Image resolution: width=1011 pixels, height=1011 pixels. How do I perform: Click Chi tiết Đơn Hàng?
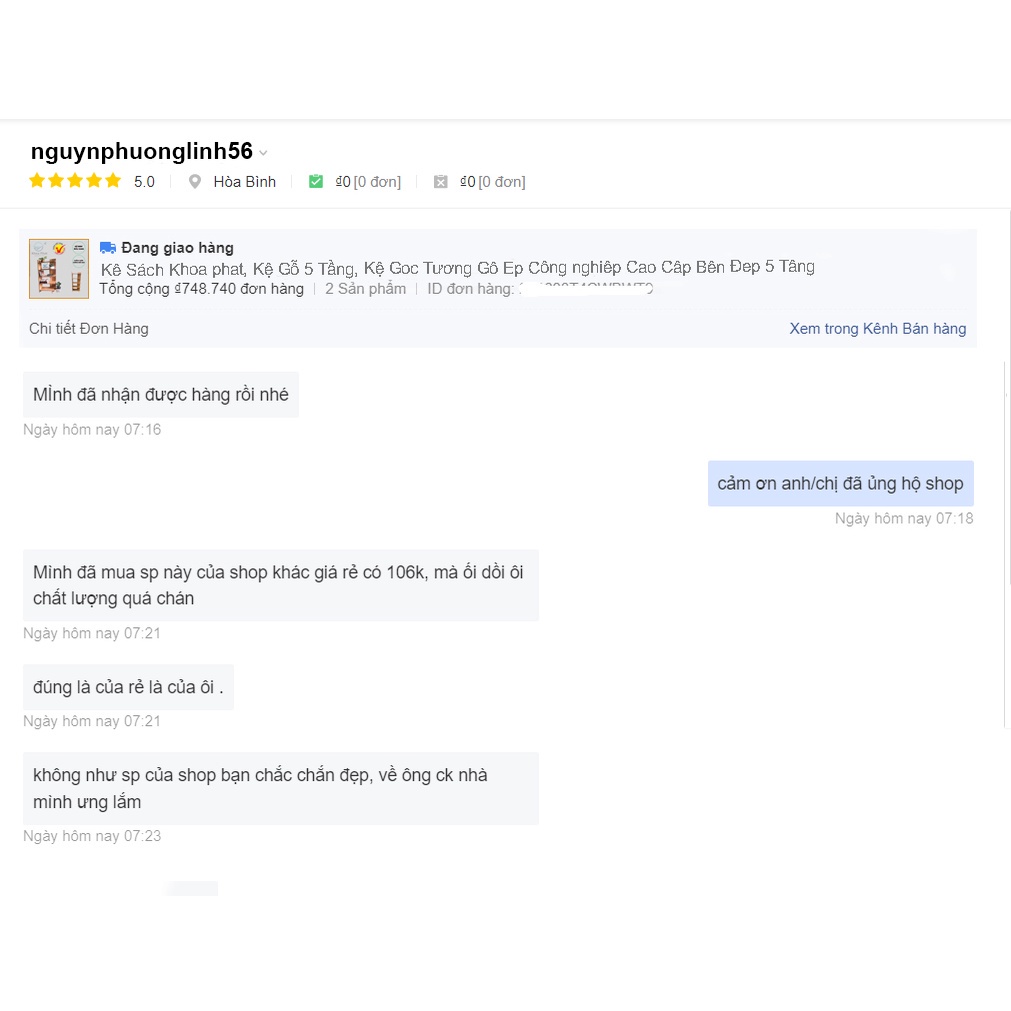89,329
